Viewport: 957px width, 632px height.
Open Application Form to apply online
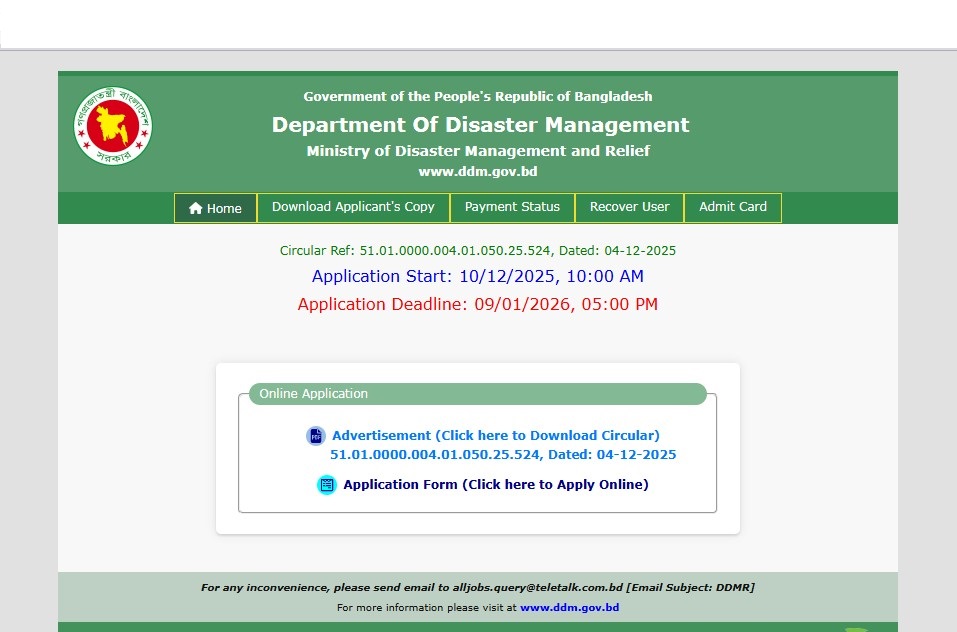click(x=496, y=485)
